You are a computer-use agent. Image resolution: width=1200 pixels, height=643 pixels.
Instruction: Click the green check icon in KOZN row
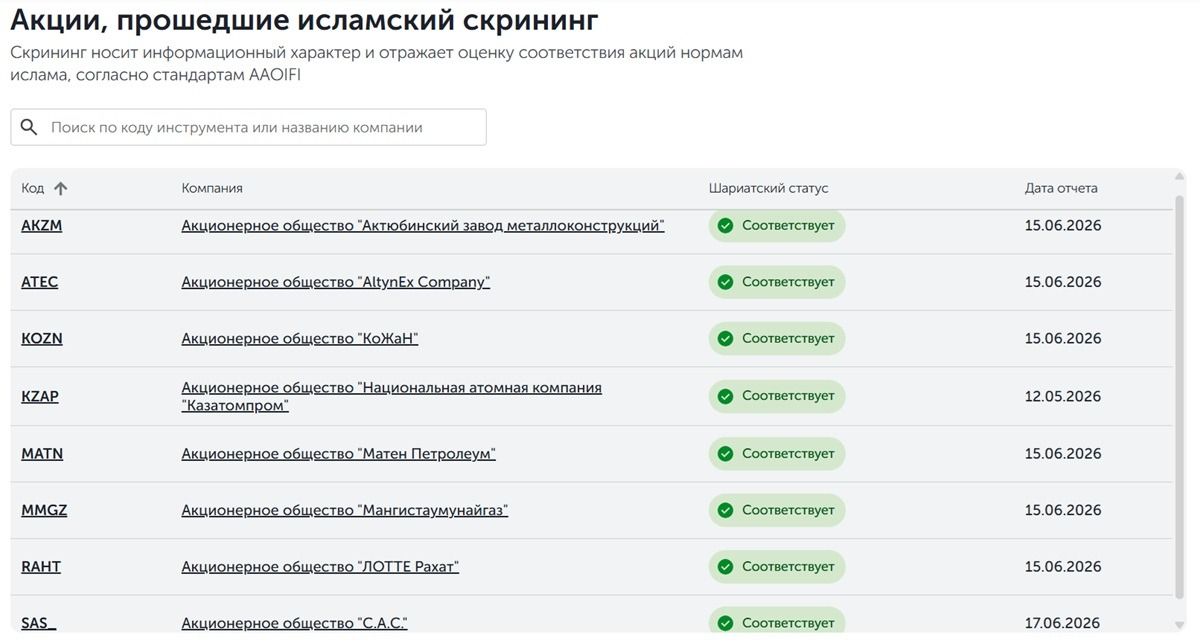726,339
